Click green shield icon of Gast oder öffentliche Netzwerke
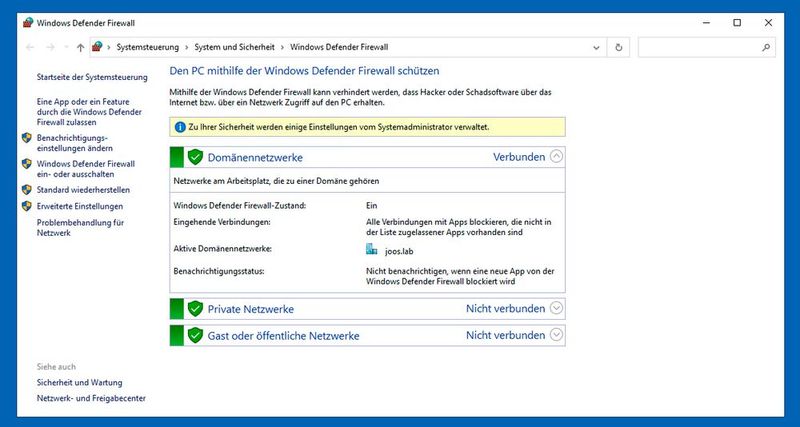 195,335
